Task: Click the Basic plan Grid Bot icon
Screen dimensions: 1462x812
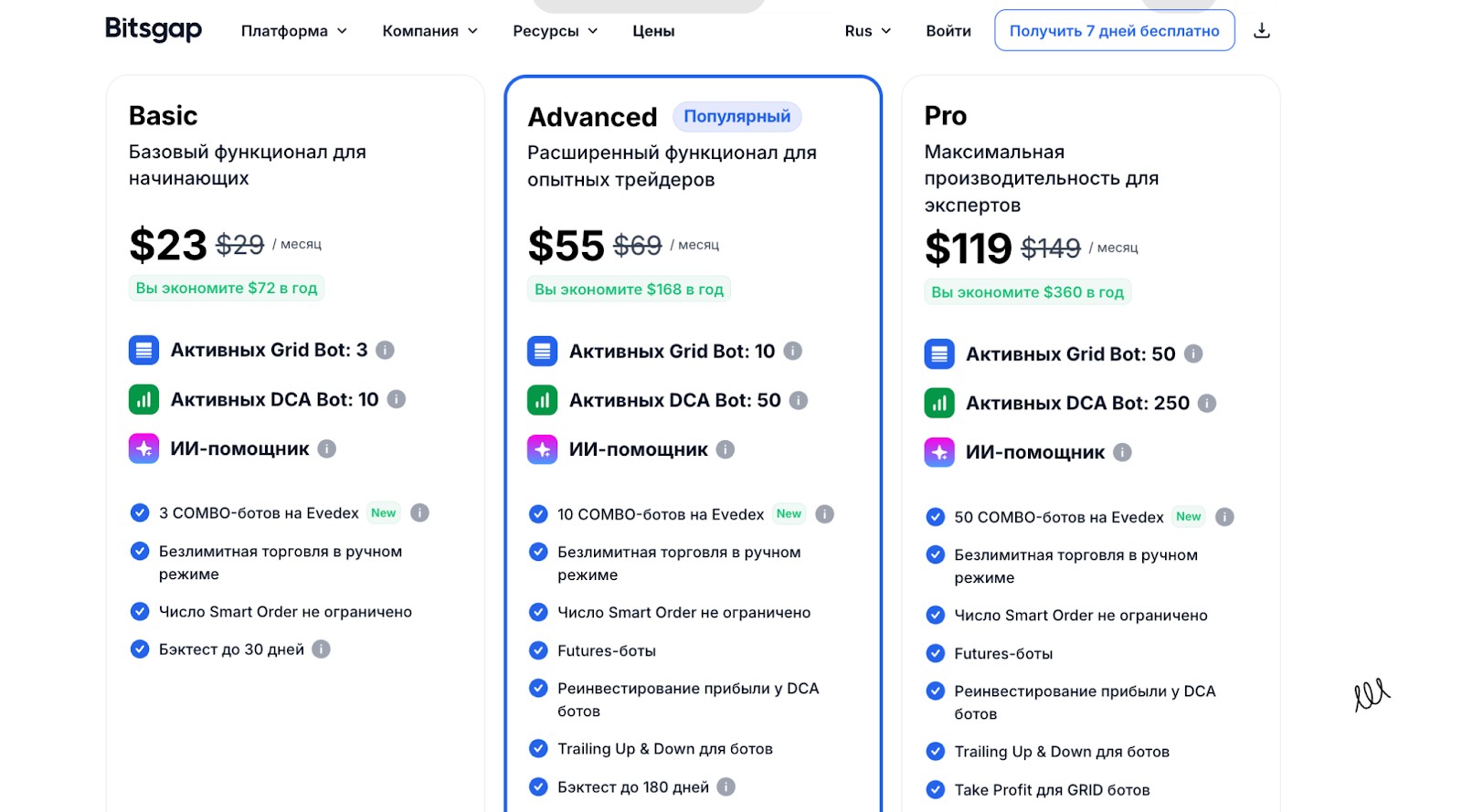Action: click(143, 350)
